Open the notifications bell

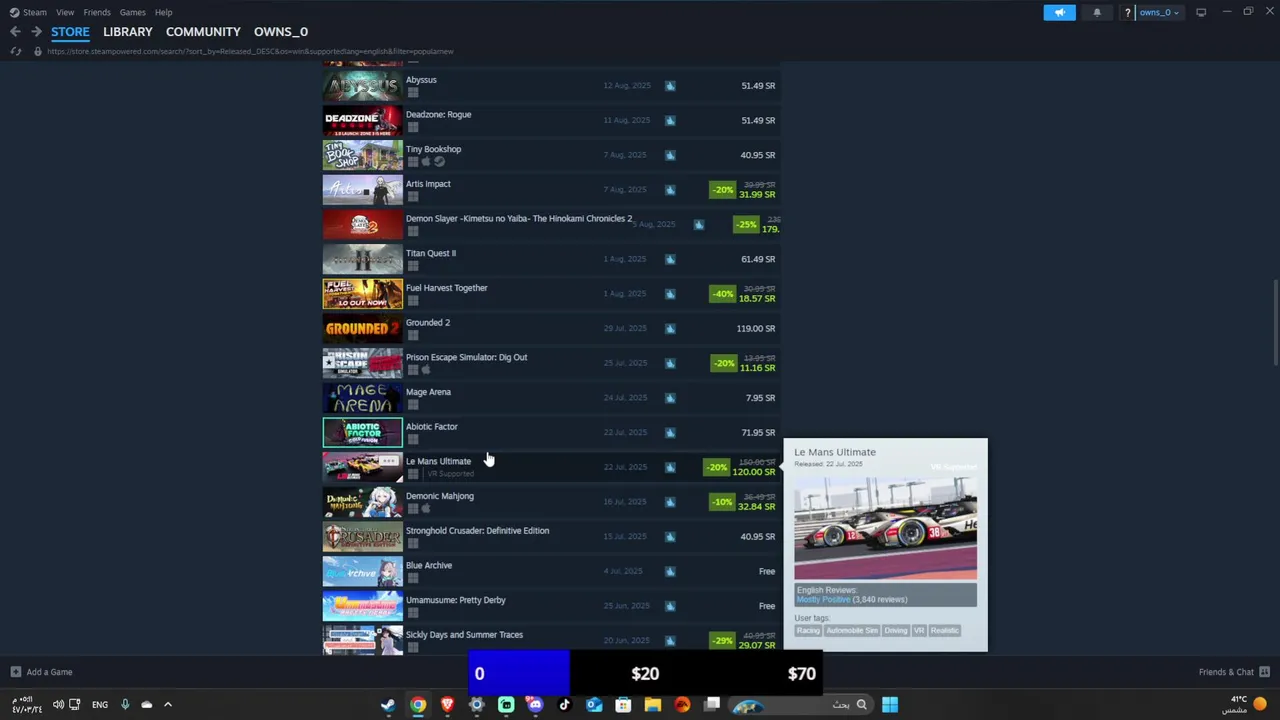pos(1097,12)
